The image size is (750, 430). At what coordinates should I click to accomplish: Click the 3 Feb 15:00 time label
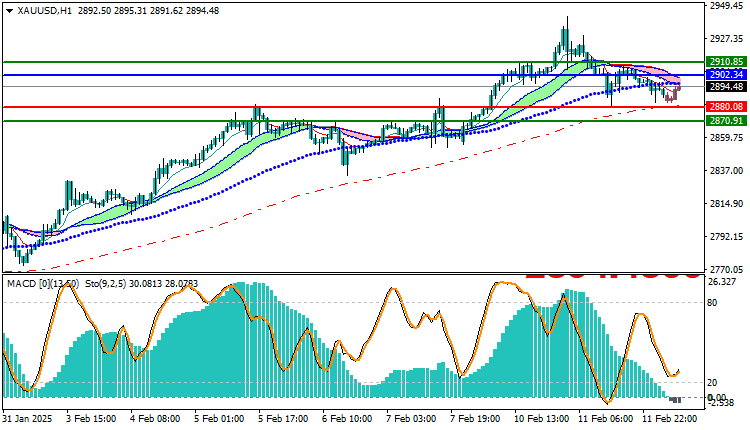[x=91, y=419]
